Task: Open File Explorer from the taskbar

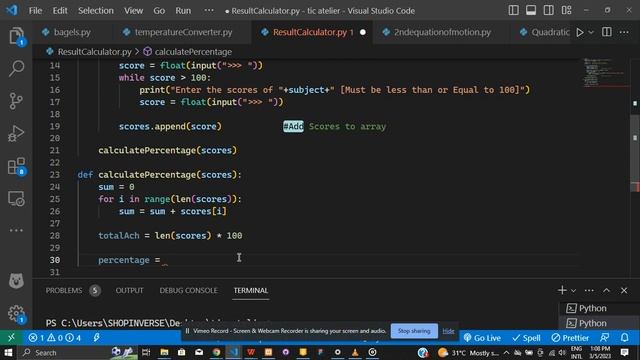Action: (x=164, y=352)
